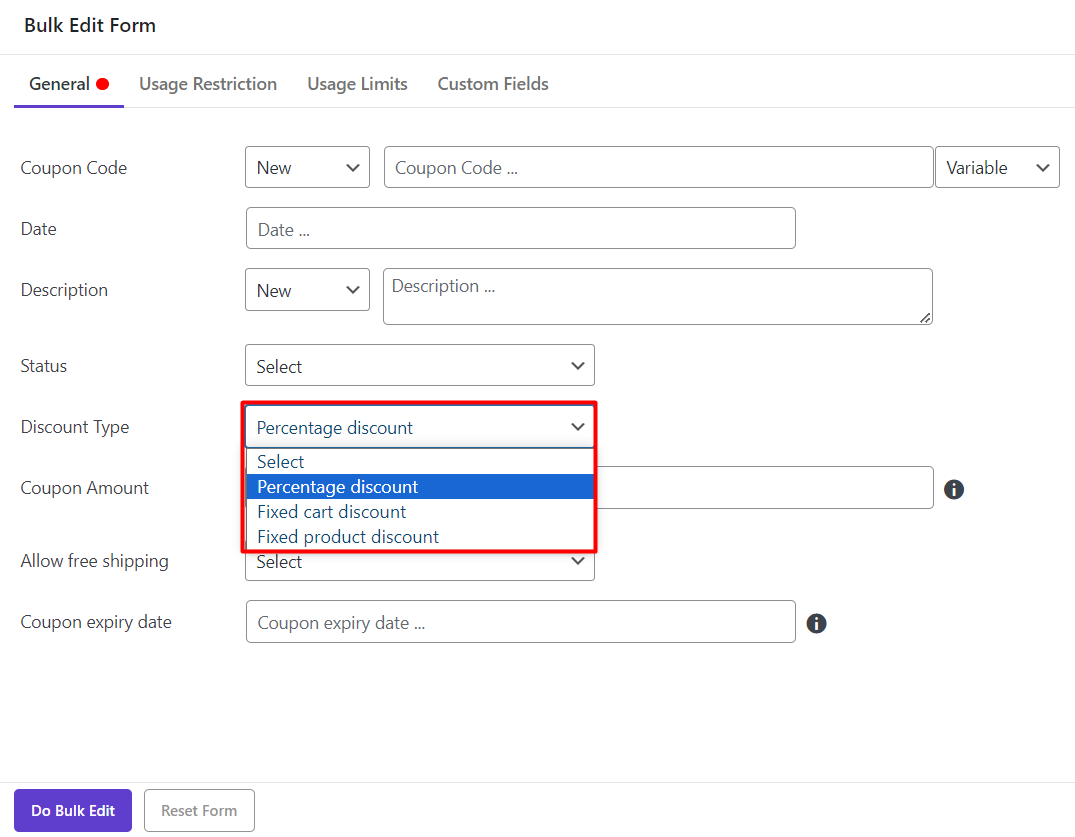Viewport: 1075px width, 837px height.
Task: Switch to the Usage Limits tab
Action: [x=357, y=84]
